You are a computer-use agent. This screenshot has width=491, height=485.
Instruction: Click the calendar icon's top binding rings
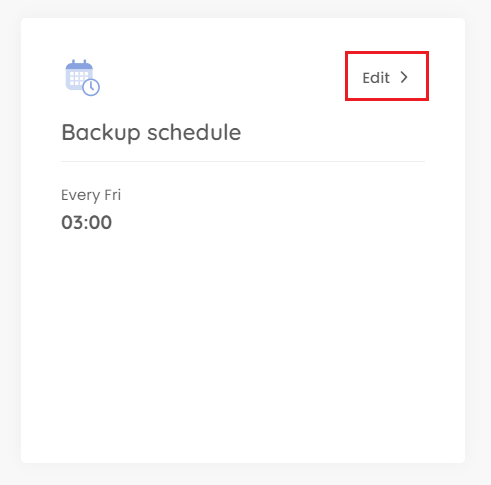pos(79,63)
